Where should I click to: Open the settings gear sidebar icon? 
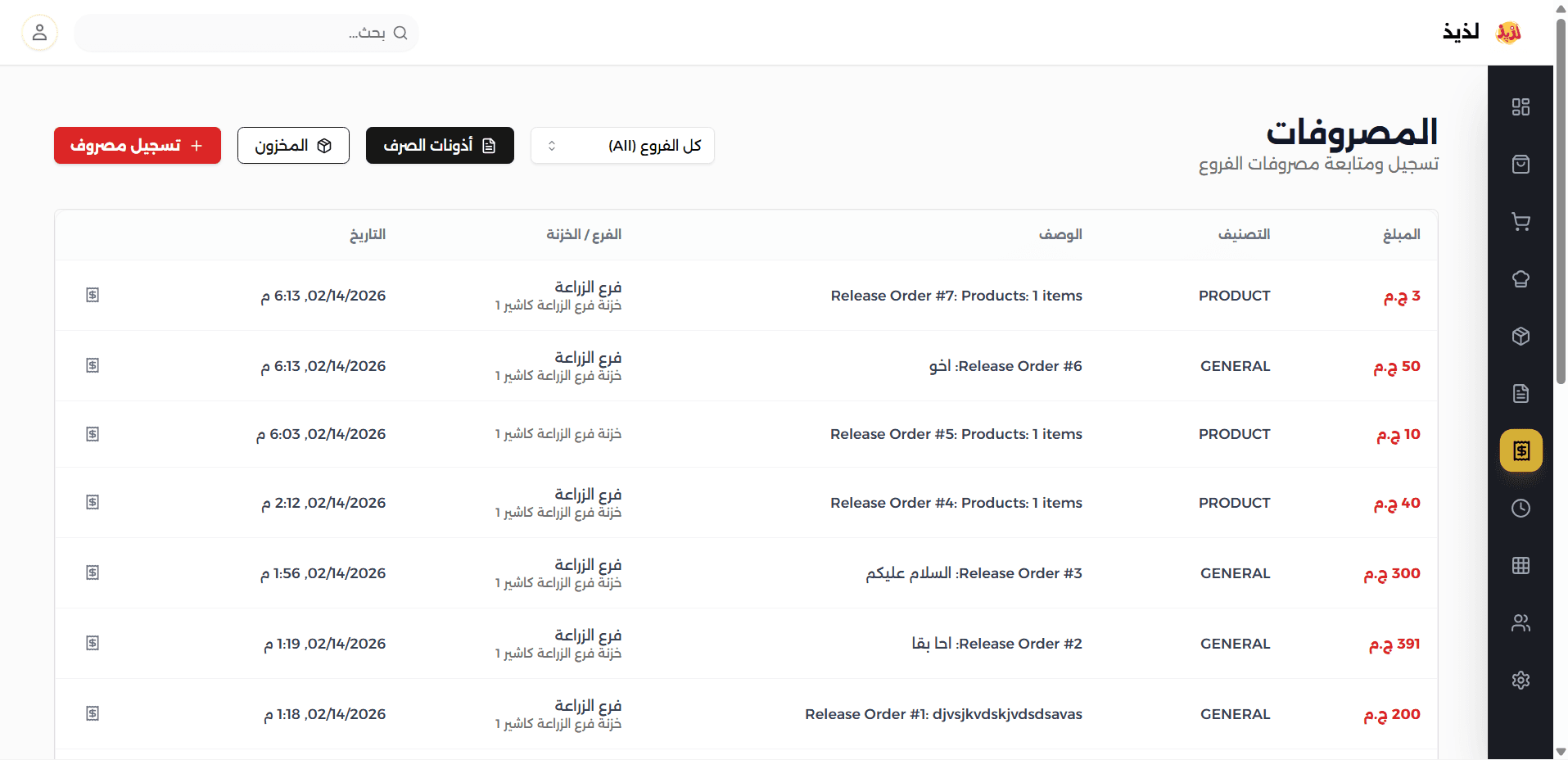(x=1521, y=681)
